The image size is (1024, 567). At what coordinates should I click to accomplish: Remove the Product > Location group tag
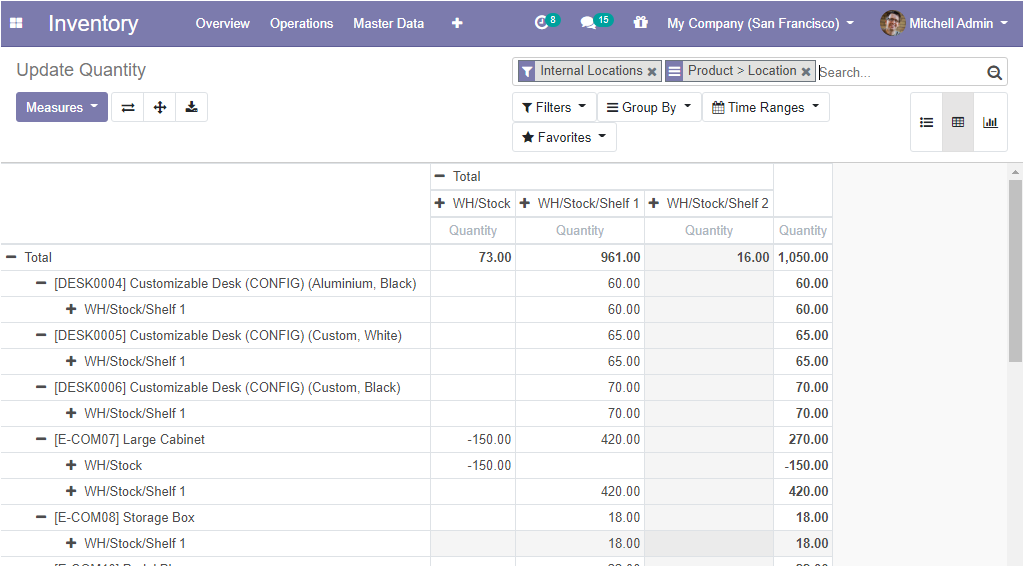(x=806, y=72)
